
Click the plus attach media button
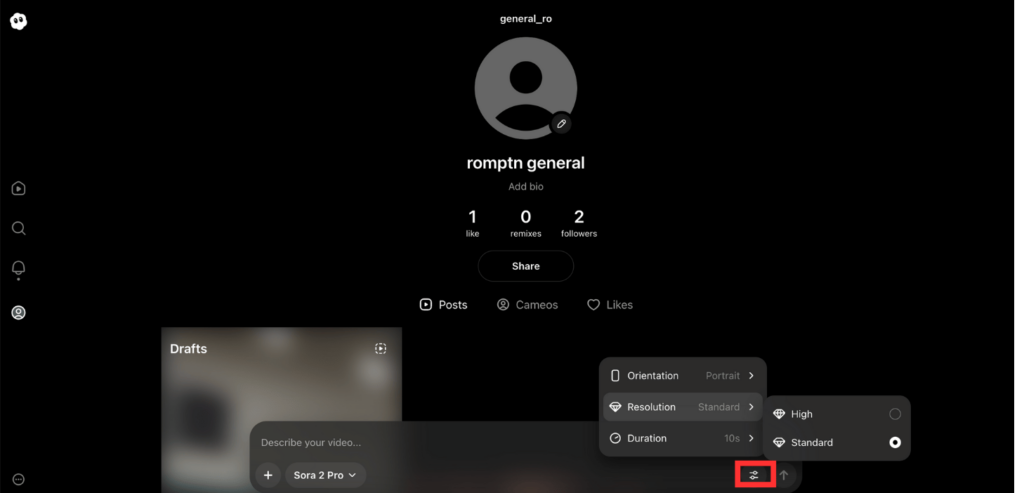268,475
